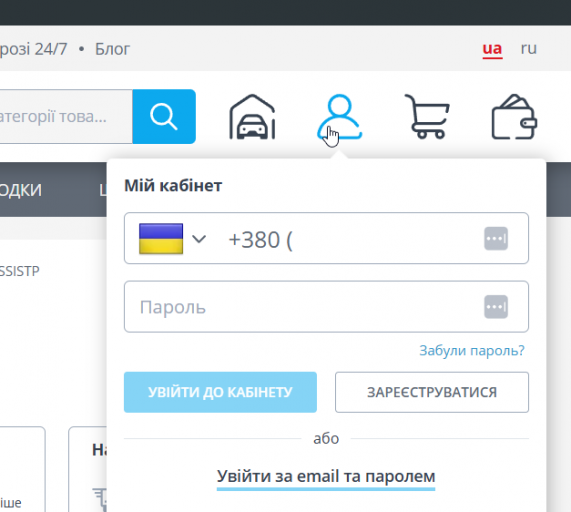Open the wallet icon

click(x=514, y=117)
